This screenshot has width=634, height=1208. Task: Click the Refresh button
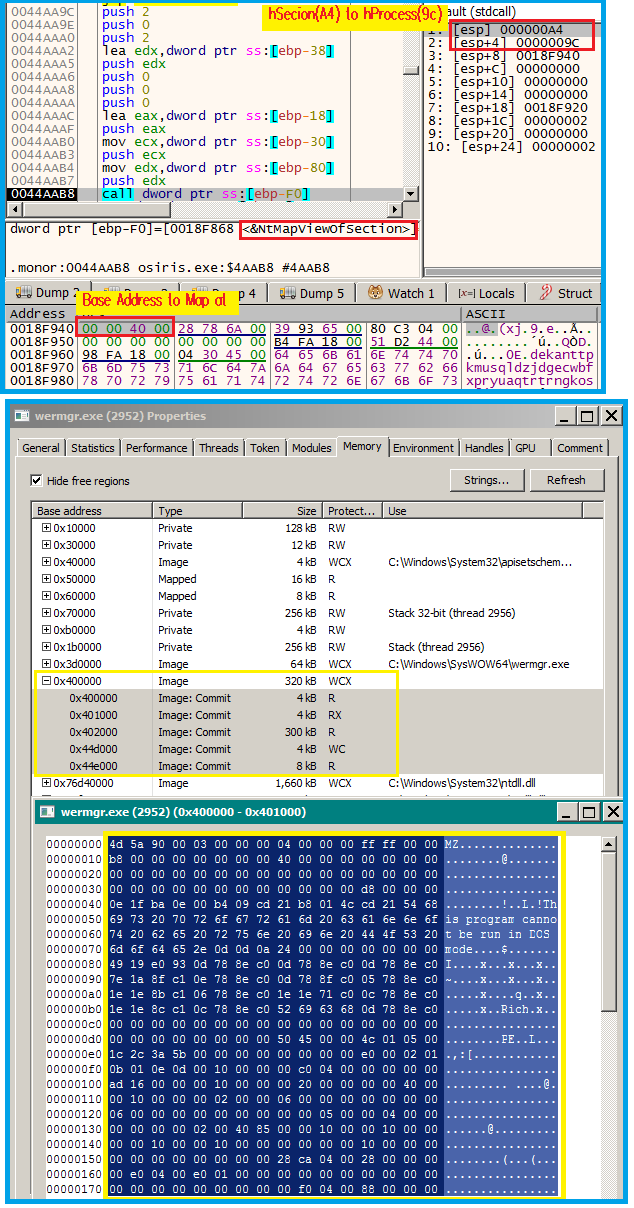tap(565, 480)
